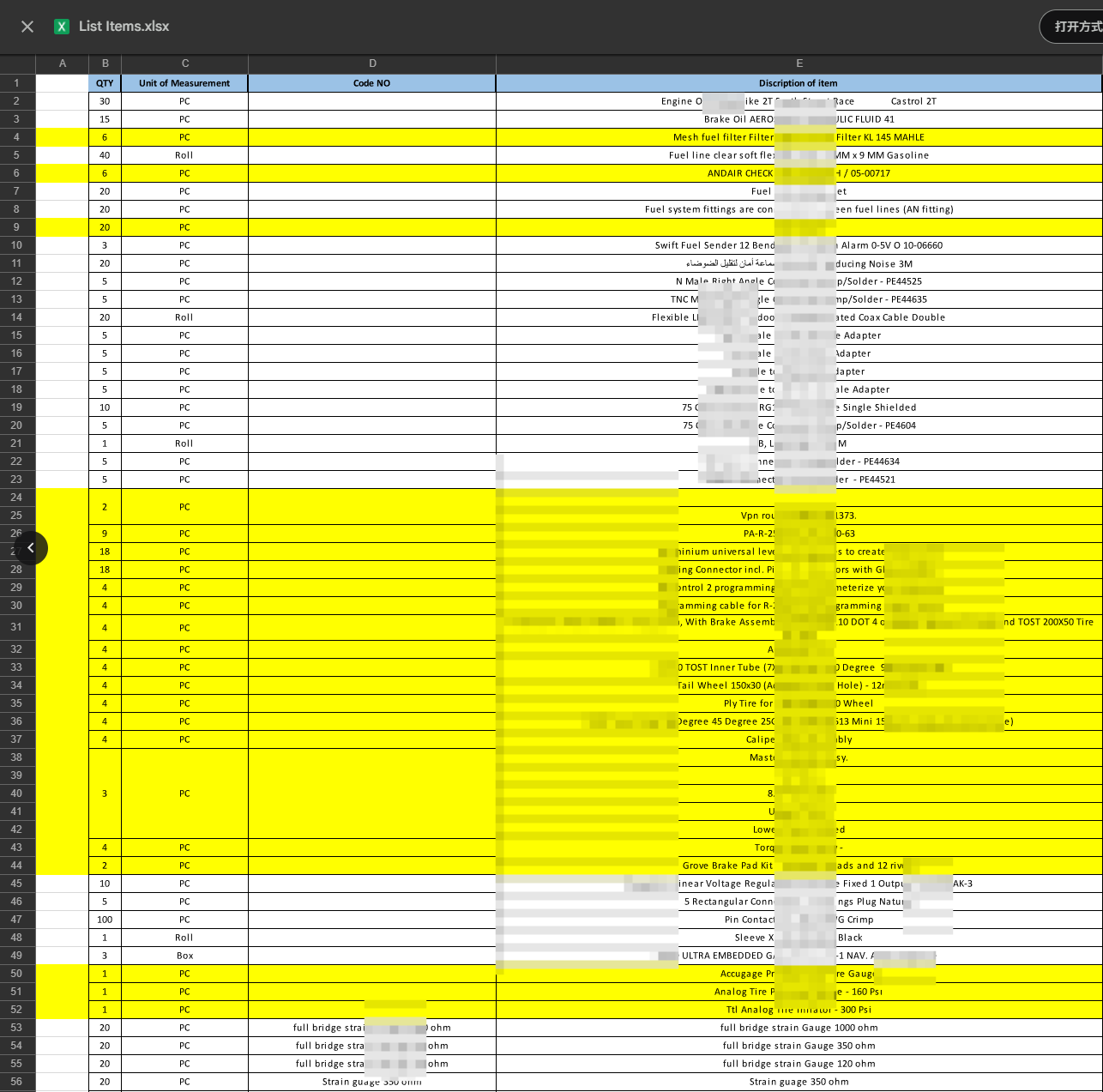The width and height of the screenshot is (1103, 1092).
Task: Click full bridge strain Gauge 1000 ohm description
Action: tap(799, 1028)
